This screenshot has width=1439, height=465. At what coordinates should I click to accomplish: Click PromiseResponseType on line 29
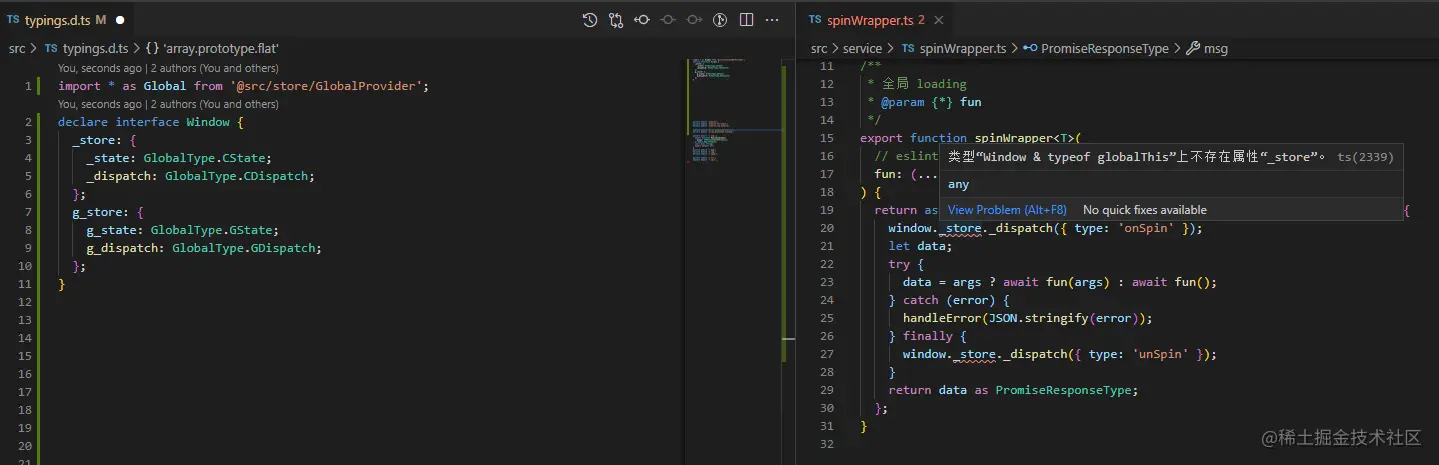(x=1063, y=390)
